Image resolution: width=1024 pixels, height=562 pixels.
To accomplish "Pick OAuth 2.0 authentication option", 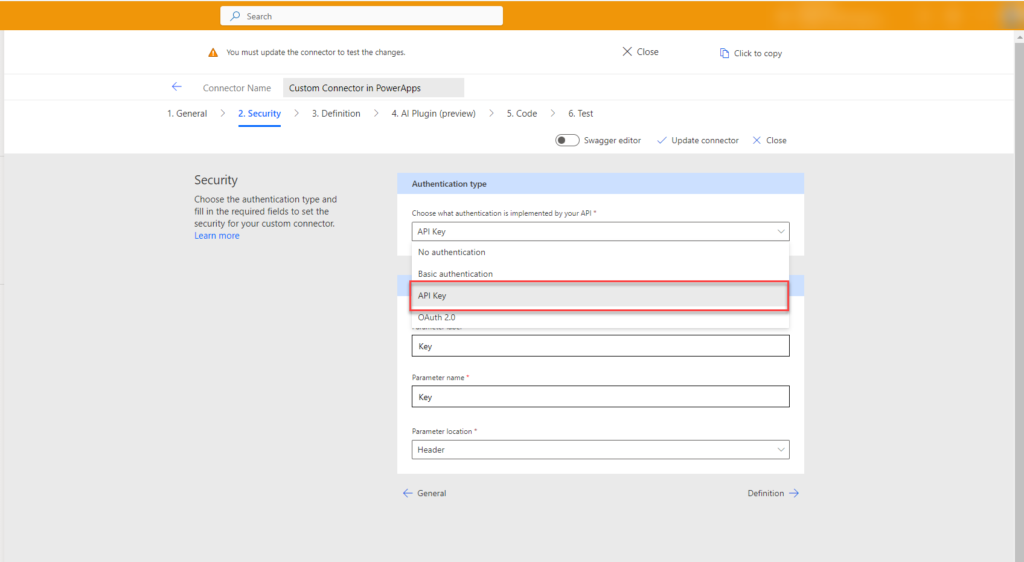I will (x=437, y=317).
